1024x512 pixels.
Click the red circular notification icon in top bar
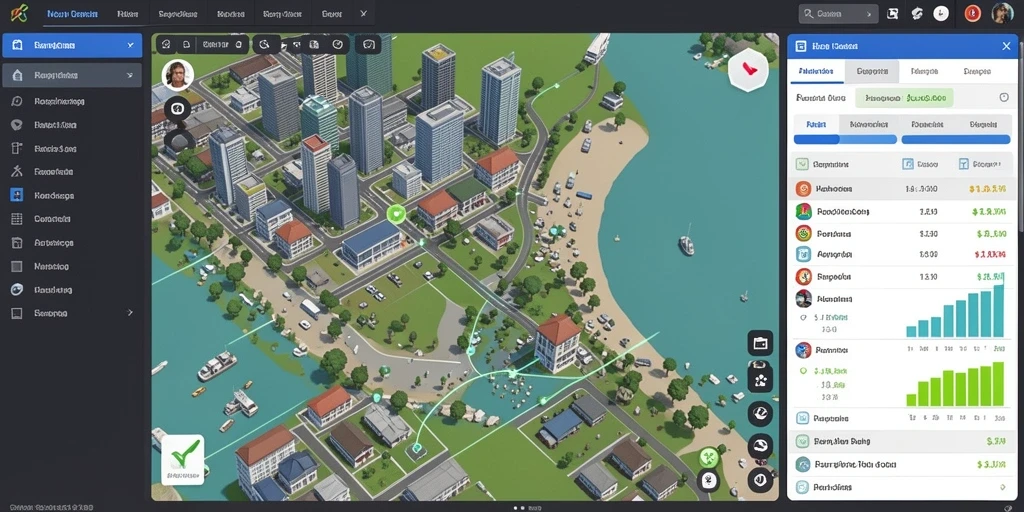(x=972, y=13)
